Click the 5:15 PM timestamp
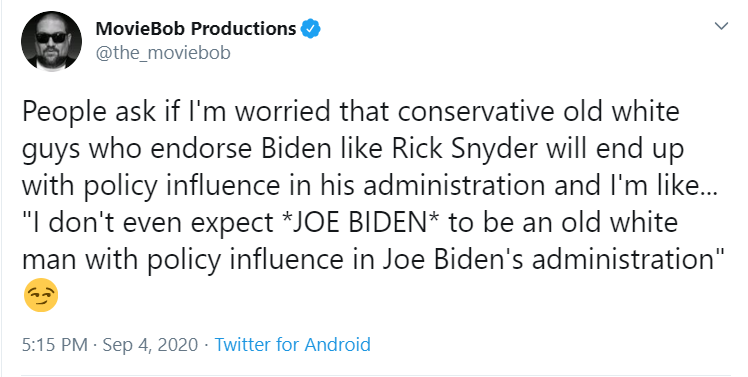The height and width of the screenshot is (377, 748). 54,344
